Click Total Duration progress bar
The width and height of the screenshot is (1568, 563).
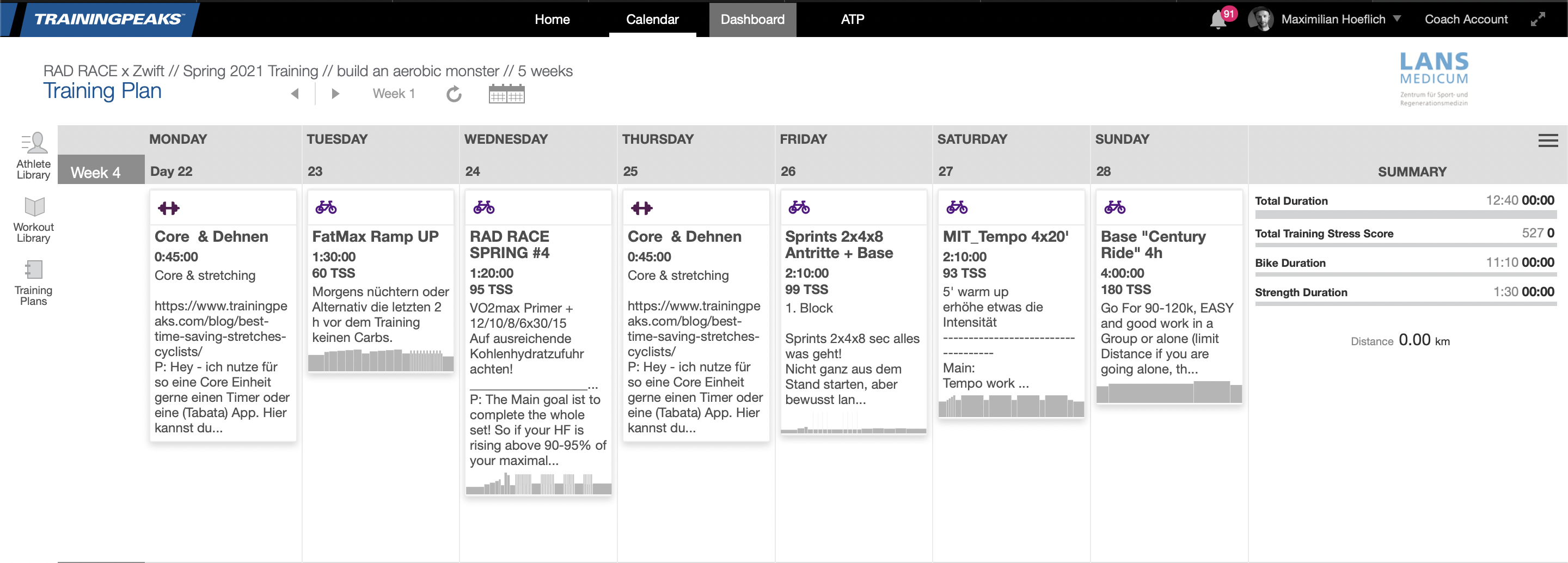[x=1405, y=215]
